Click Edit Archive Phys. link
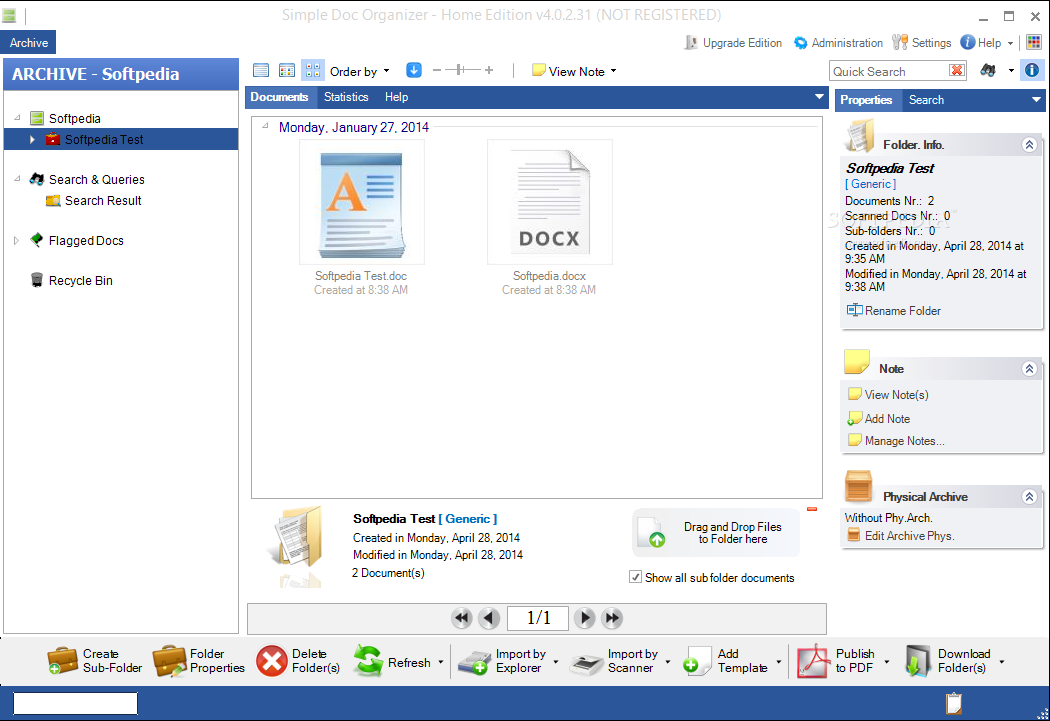 [x=901, y=536]
